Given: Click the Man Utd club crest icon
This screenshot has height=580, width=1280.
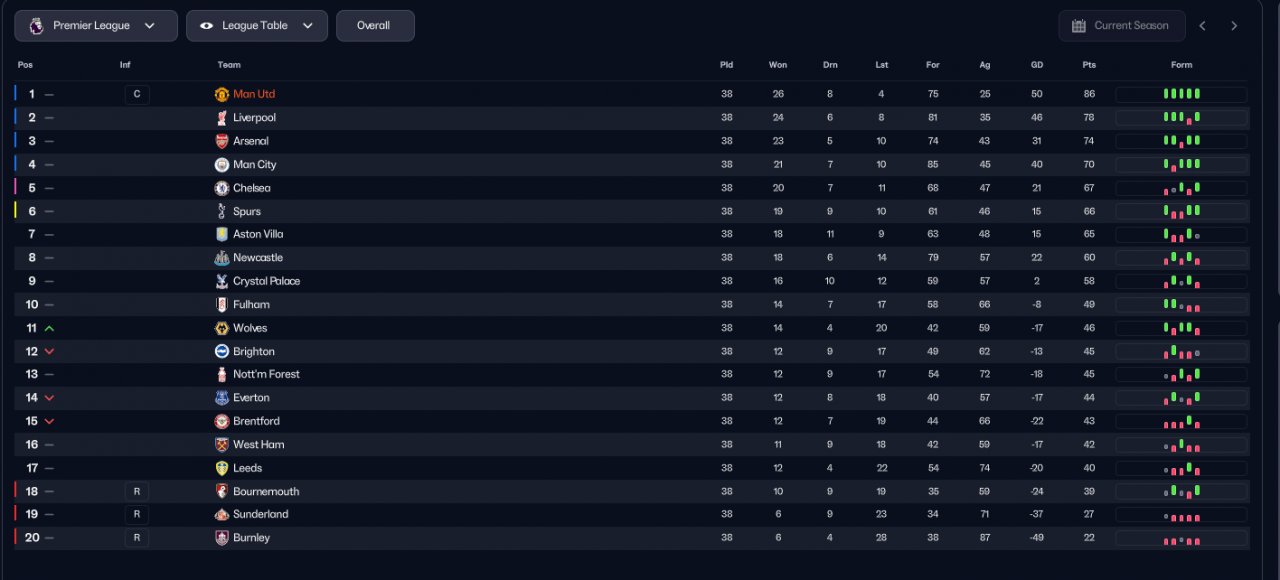Looking at the screenshot, I should [x=222, y=94].
